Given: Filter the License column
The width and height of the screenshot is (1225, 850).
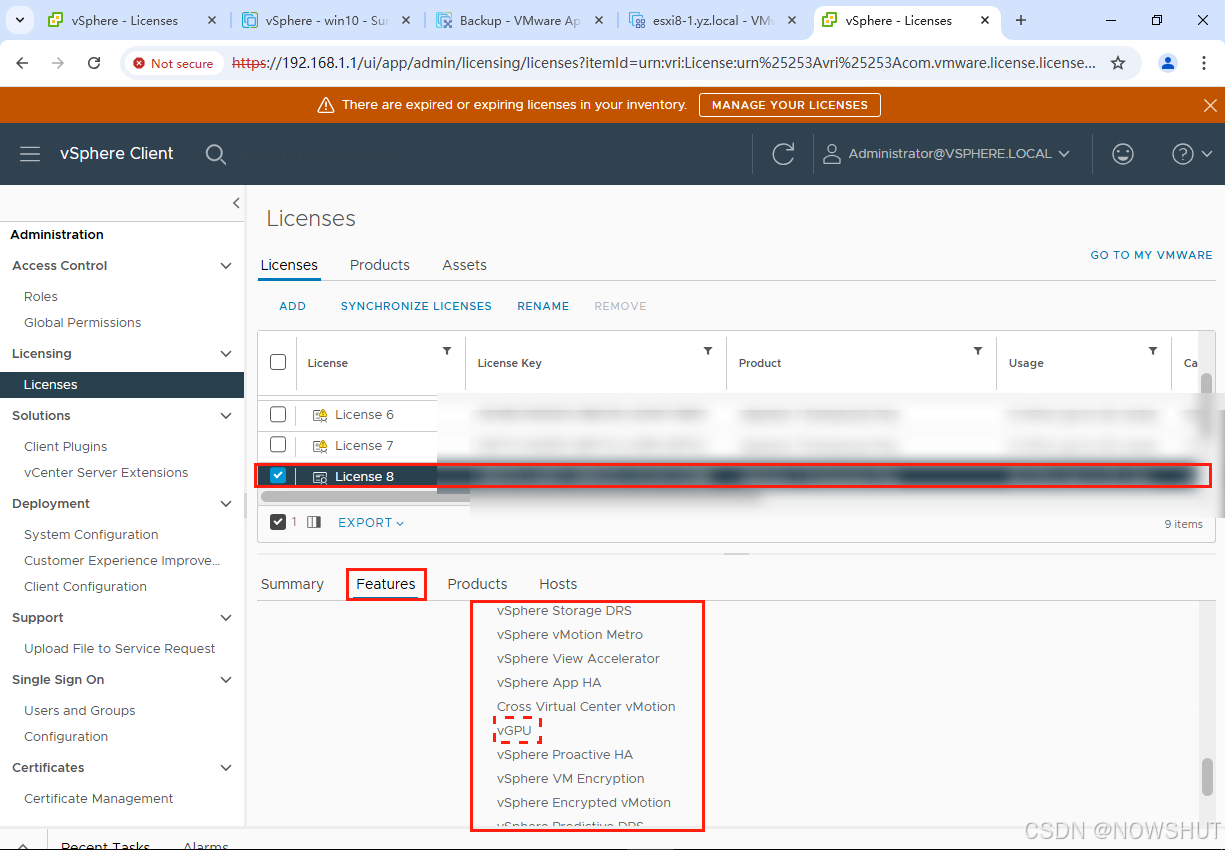Looking at the screenshot, I should click(x=447, y=351).
